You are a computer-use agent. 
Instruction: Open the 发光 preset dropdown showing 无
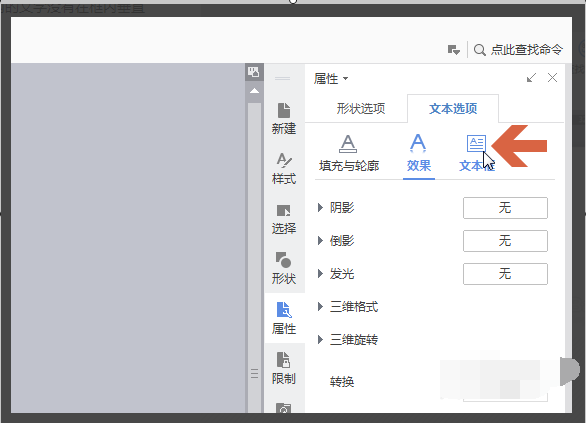tap(505, 274)
